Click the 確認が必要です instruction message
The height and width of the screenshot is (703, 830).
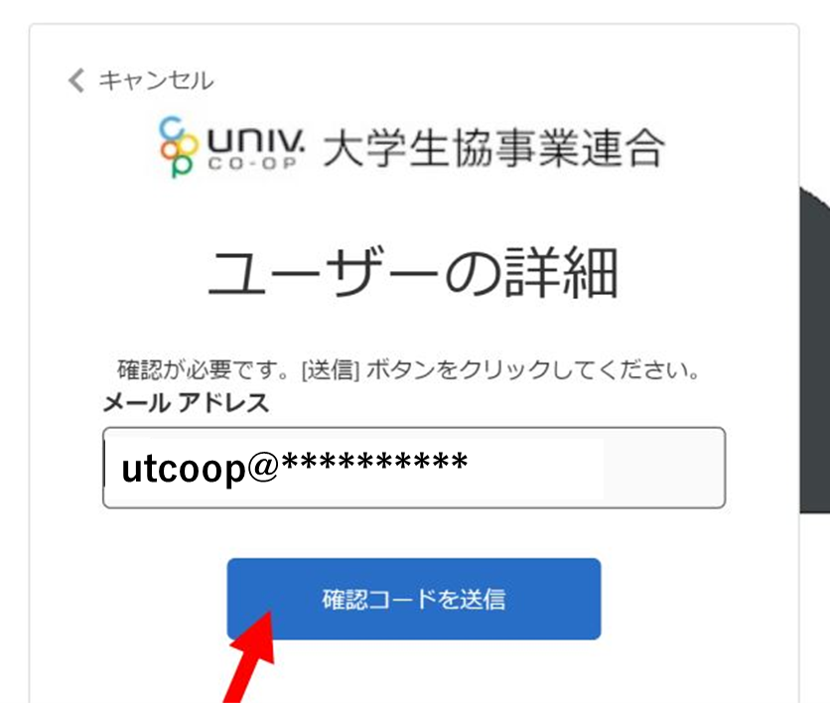pyautogui.click(x=408, y=369)
